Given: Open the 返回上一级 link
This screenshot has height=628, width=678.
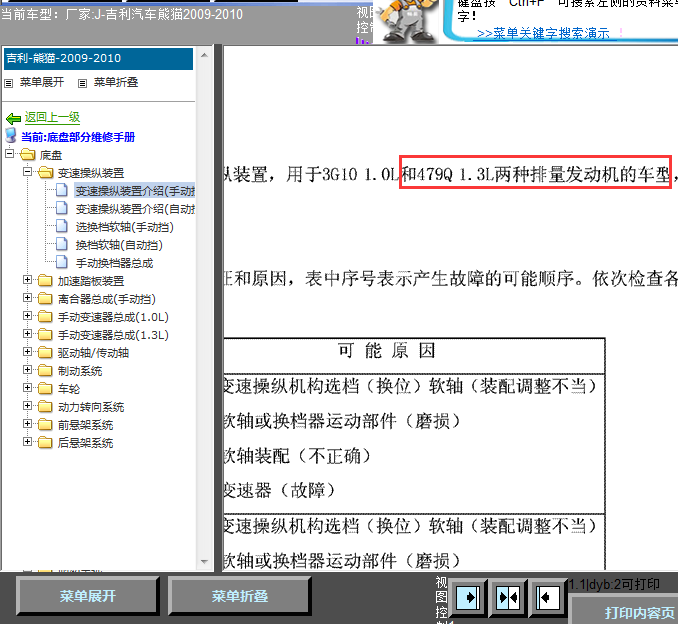Looking at the screenshot, I should pos(52,117).
